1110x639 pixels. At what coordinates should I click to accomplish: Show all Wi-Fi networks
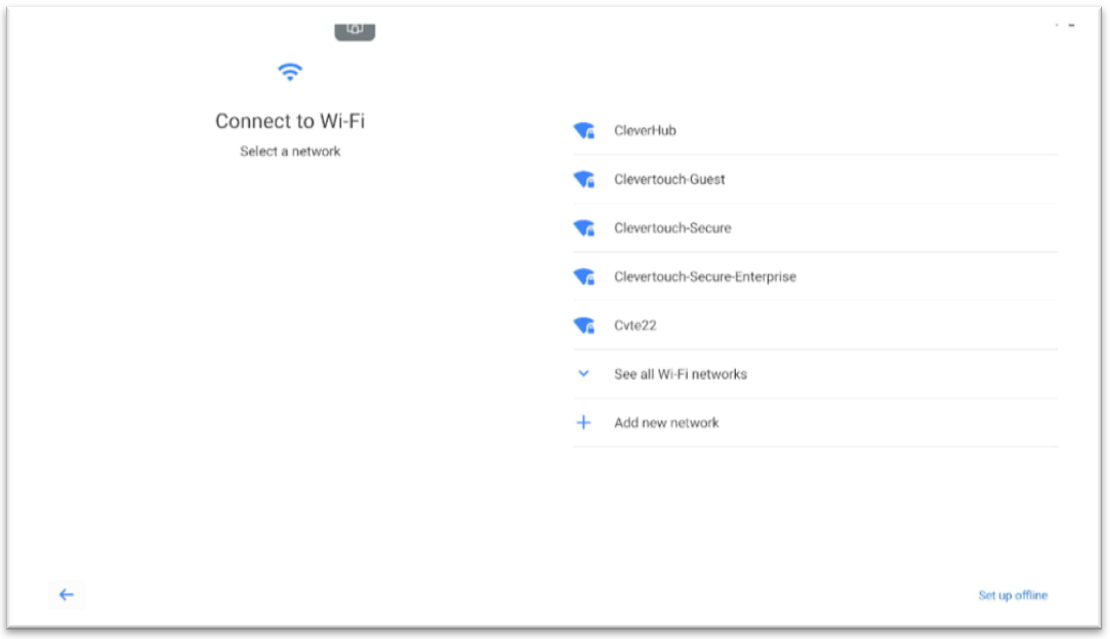(x=680, y=374)
